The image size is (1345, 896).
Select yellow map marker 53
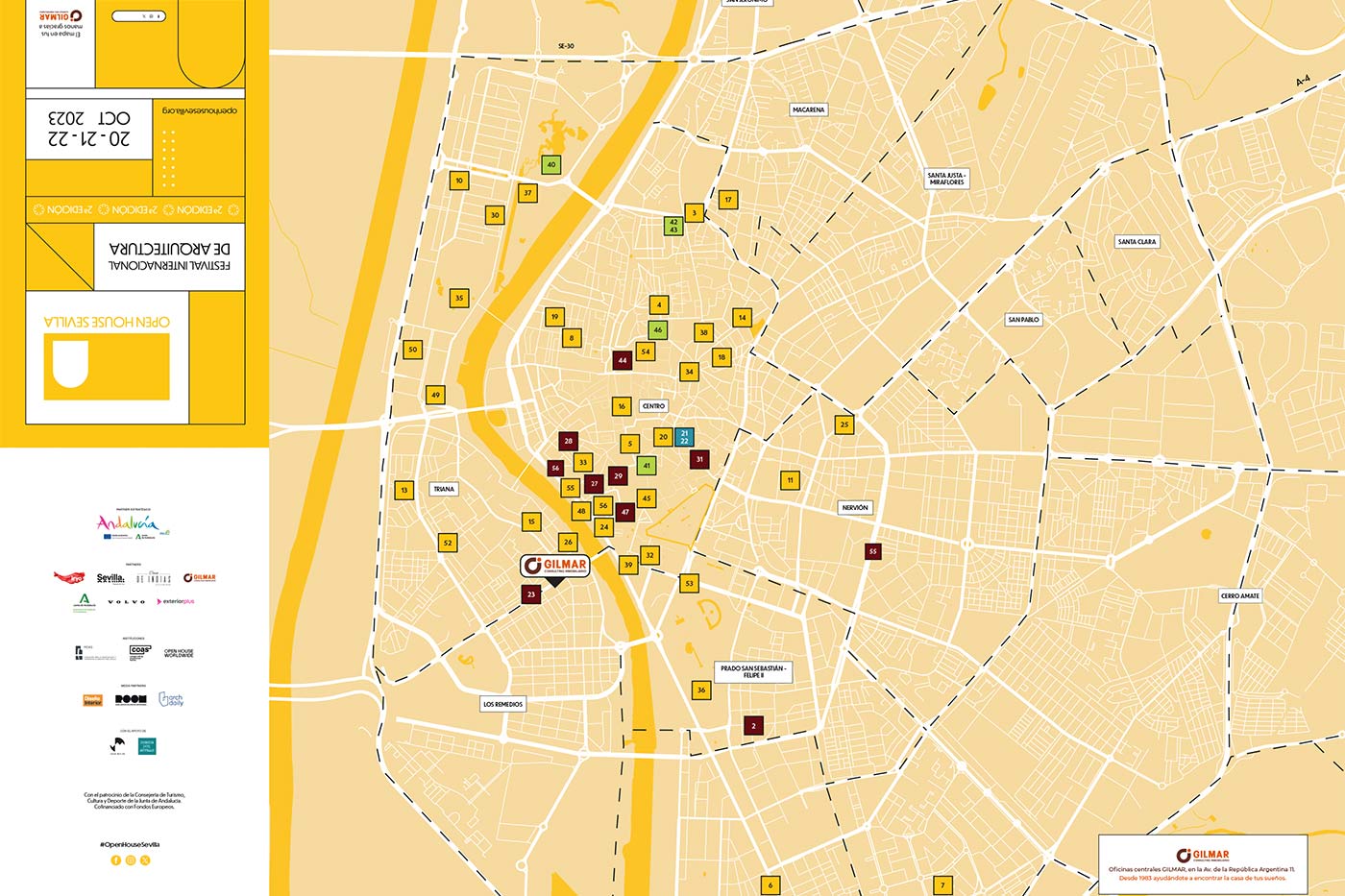tap(689, 583)
